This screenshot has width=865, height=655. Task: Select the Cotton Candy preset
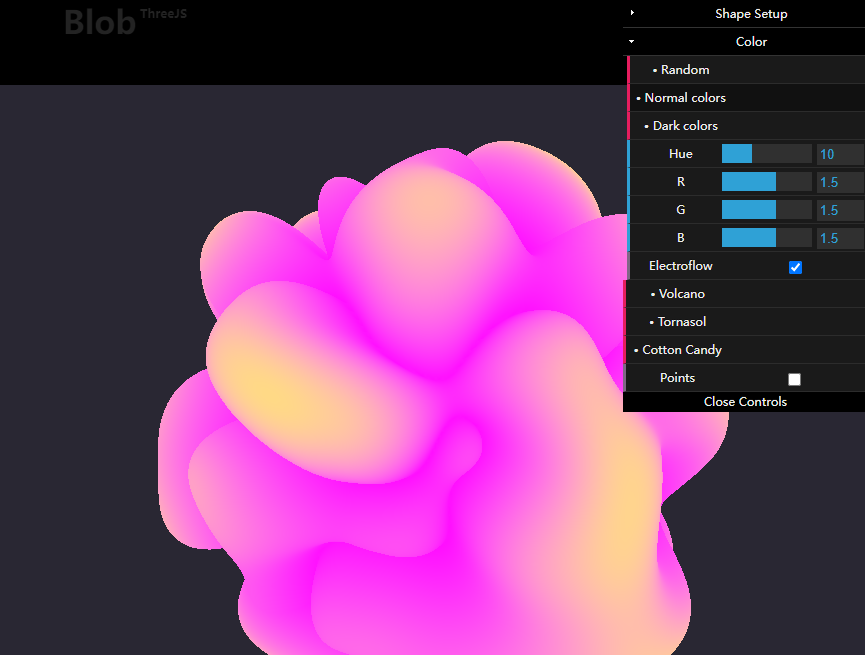[x=681, y=350]
